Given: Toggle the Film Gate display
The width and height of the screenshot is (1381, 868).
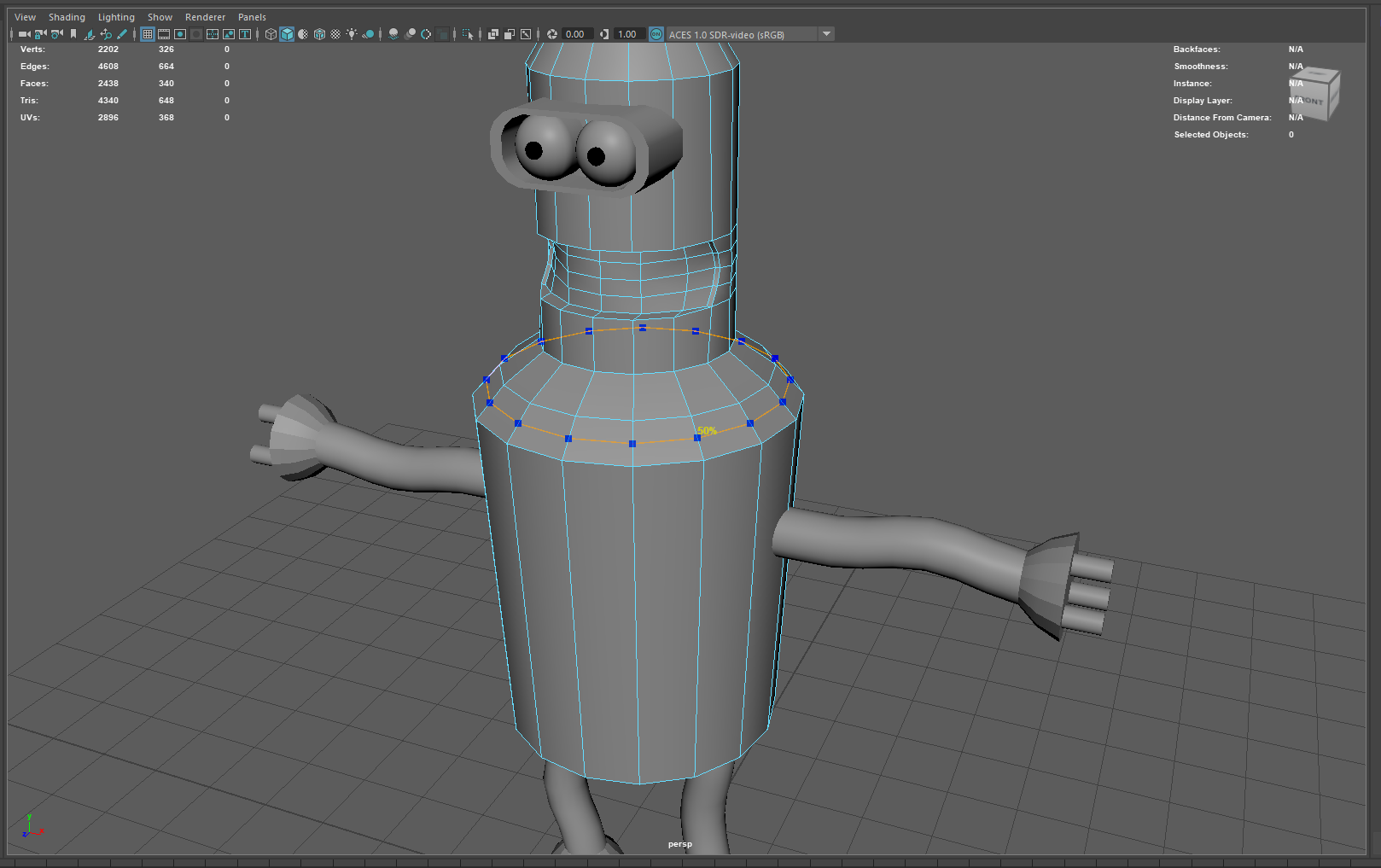Looking at the screenshot, I should click(164, 34).
